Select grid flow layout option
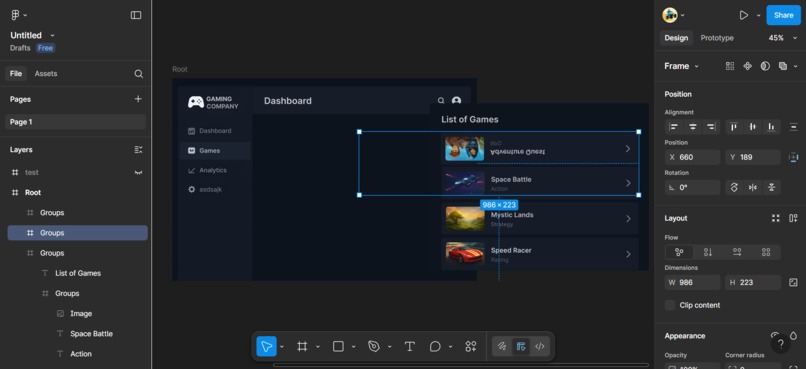Viewport: 806px width, 369px height. [x=766, y=252]
